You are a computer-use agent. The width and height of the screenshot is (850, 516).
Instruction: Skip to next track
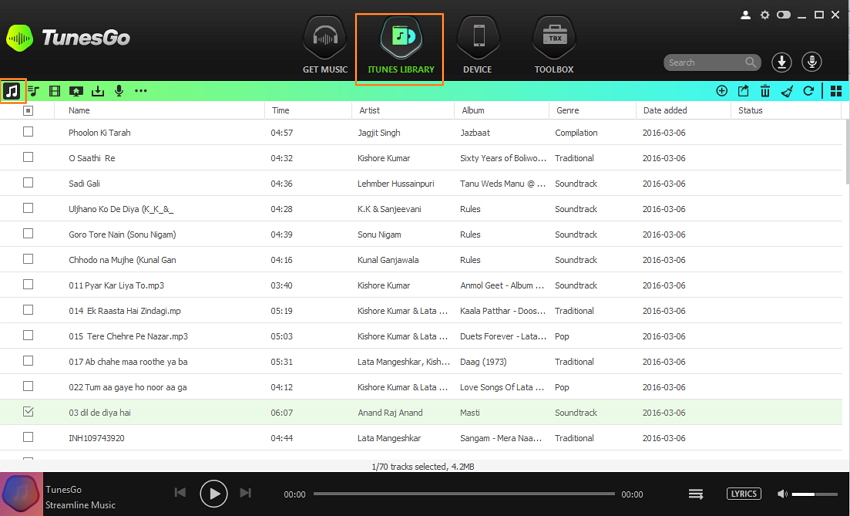pos(246,493)
